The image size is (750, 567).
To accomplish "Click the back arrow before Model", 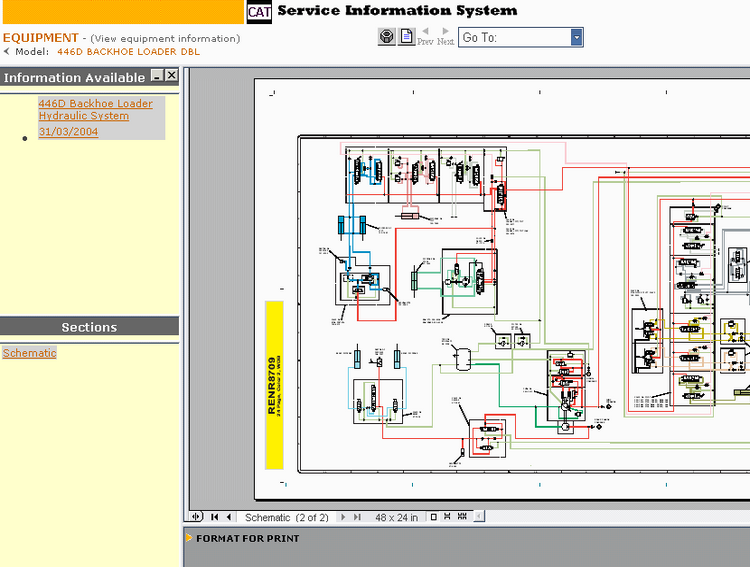I will [6, 51].
